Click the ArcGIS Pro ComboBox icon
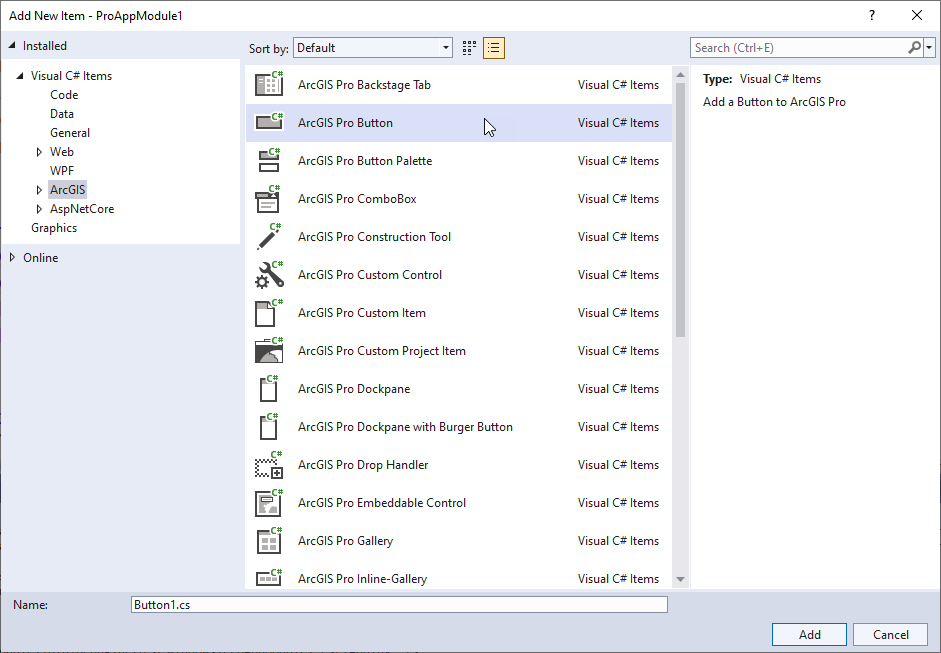 click(x=269, y=199)
